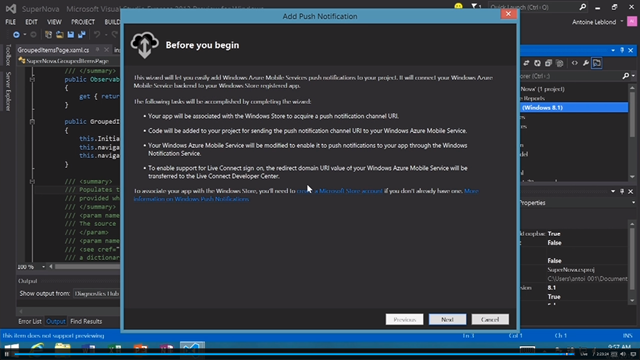640x360 pixels.
Task: Click the Collapse All icon in Solution Explorer
Action: click(x=548, y=63)
